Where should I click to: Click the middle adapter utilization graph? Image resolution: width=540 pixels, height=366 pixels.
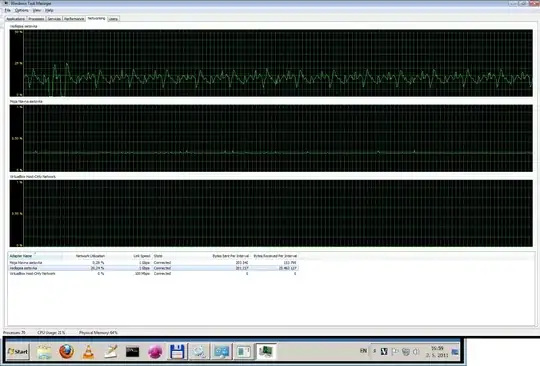point(271,138)
